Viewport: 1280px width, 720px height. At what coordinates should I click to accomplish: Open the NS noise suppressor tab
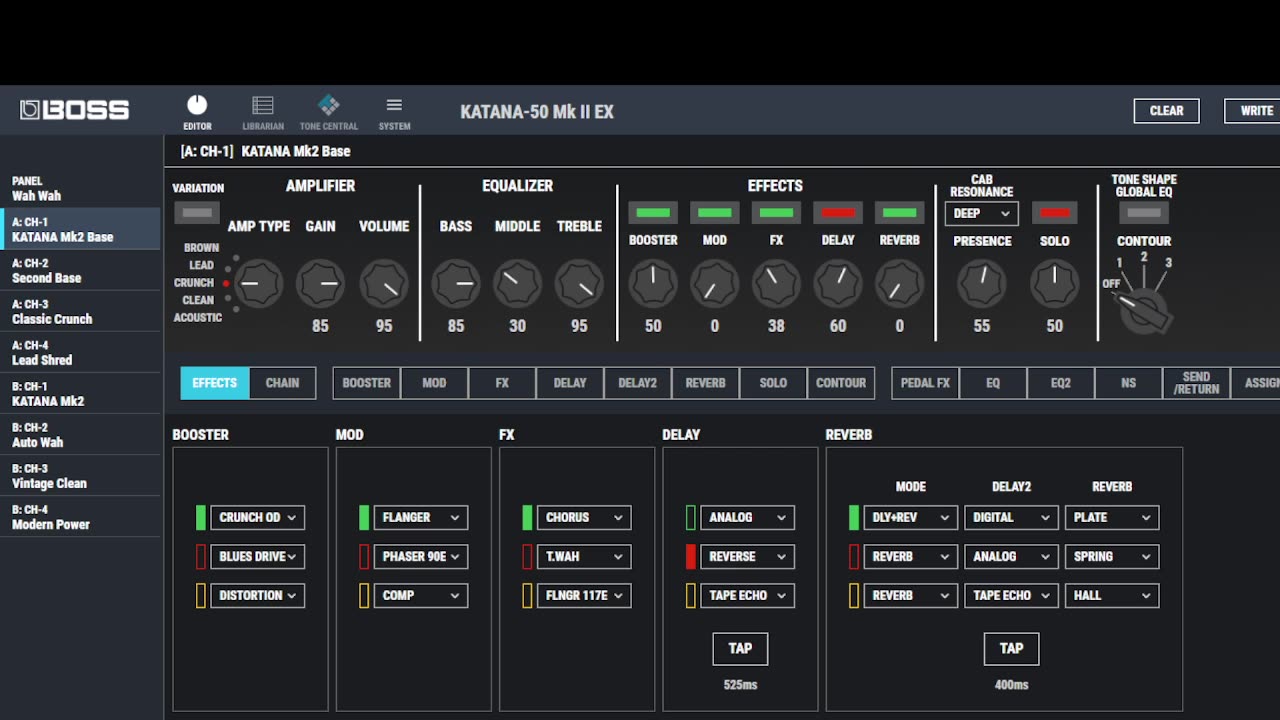(1128, 383)
